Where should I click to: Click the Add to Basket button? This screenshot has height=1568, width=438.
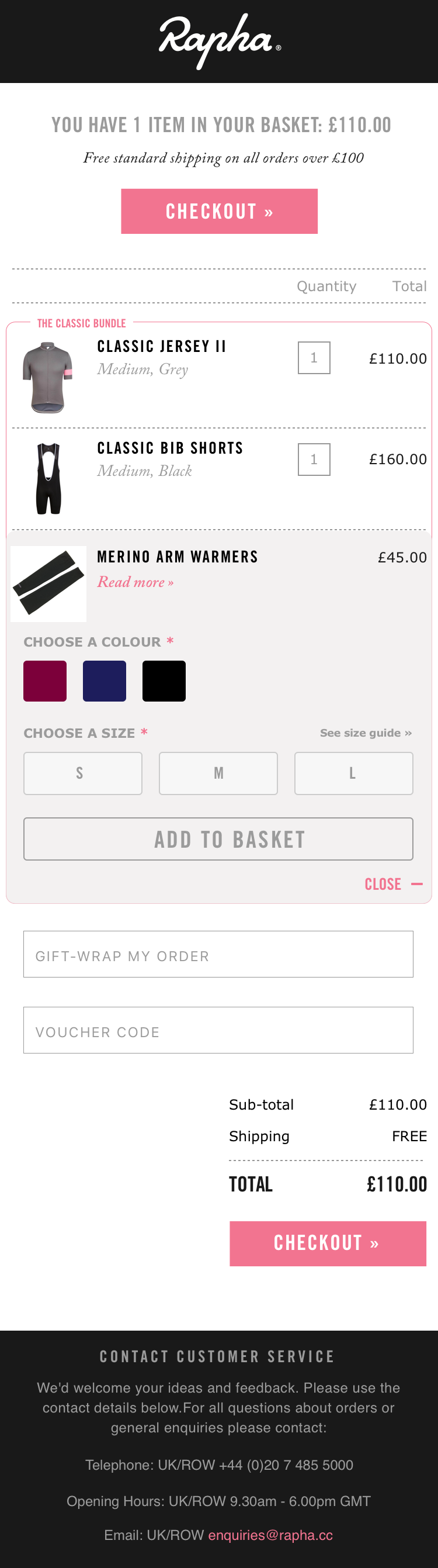click(218, 839)
